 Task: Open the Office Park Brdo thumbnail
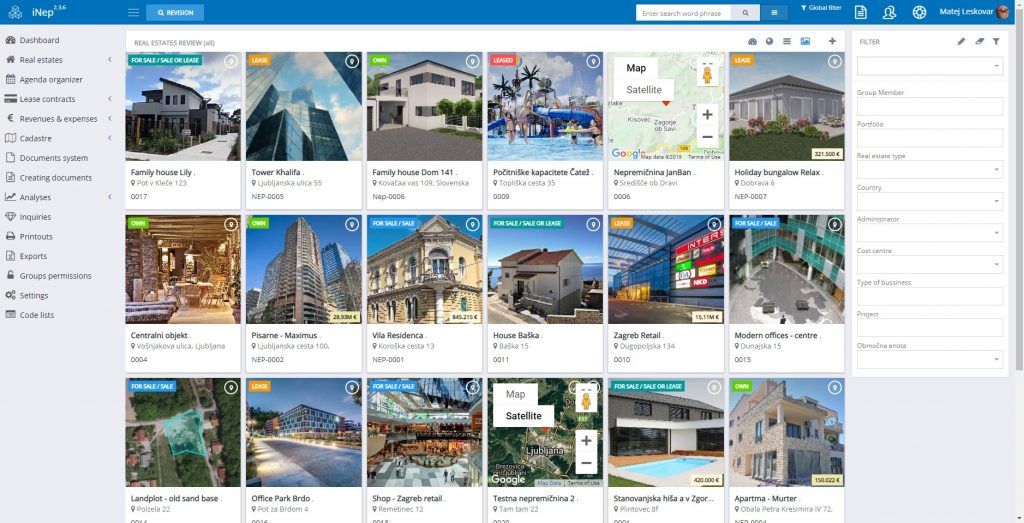point(304,433)
